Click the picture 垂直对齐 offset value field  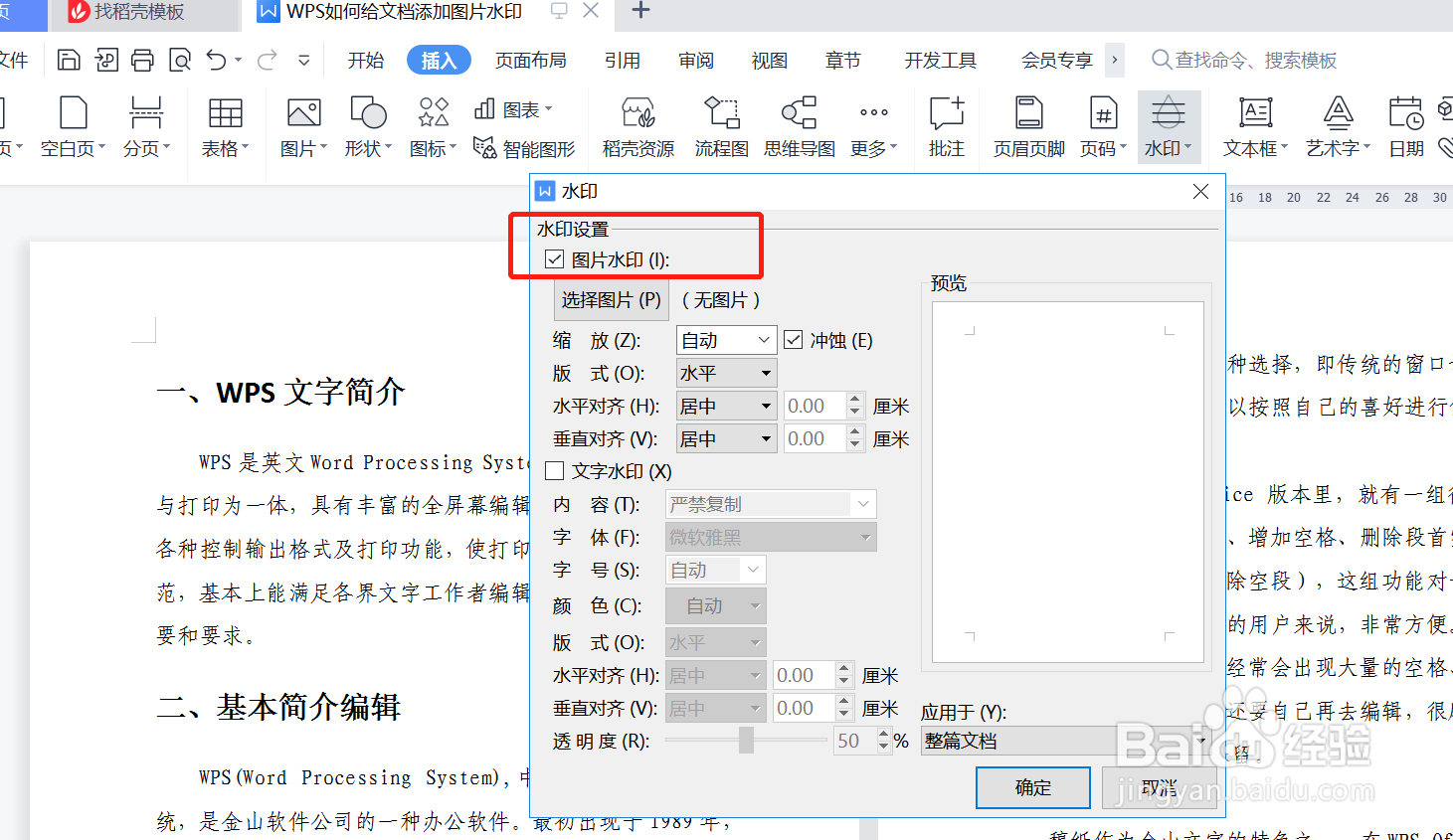(x=814, y=438)
